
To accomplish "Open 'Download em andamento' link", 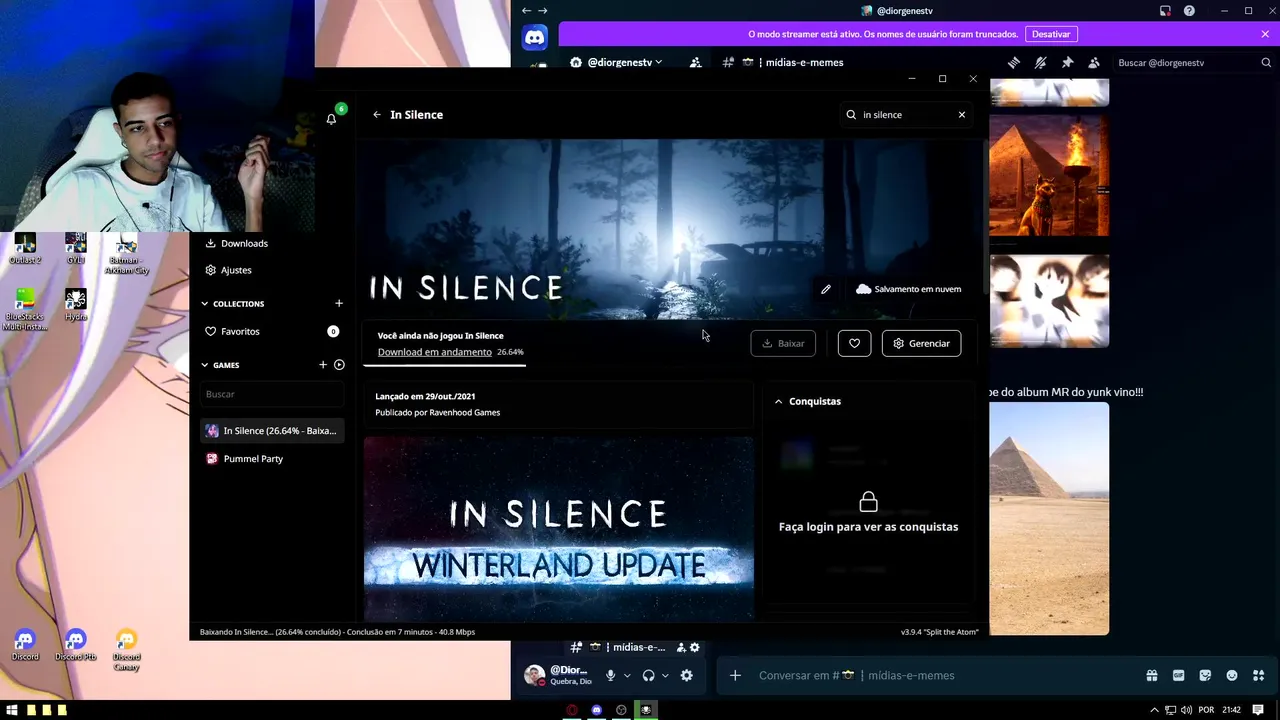I will (x=435, y=352).
